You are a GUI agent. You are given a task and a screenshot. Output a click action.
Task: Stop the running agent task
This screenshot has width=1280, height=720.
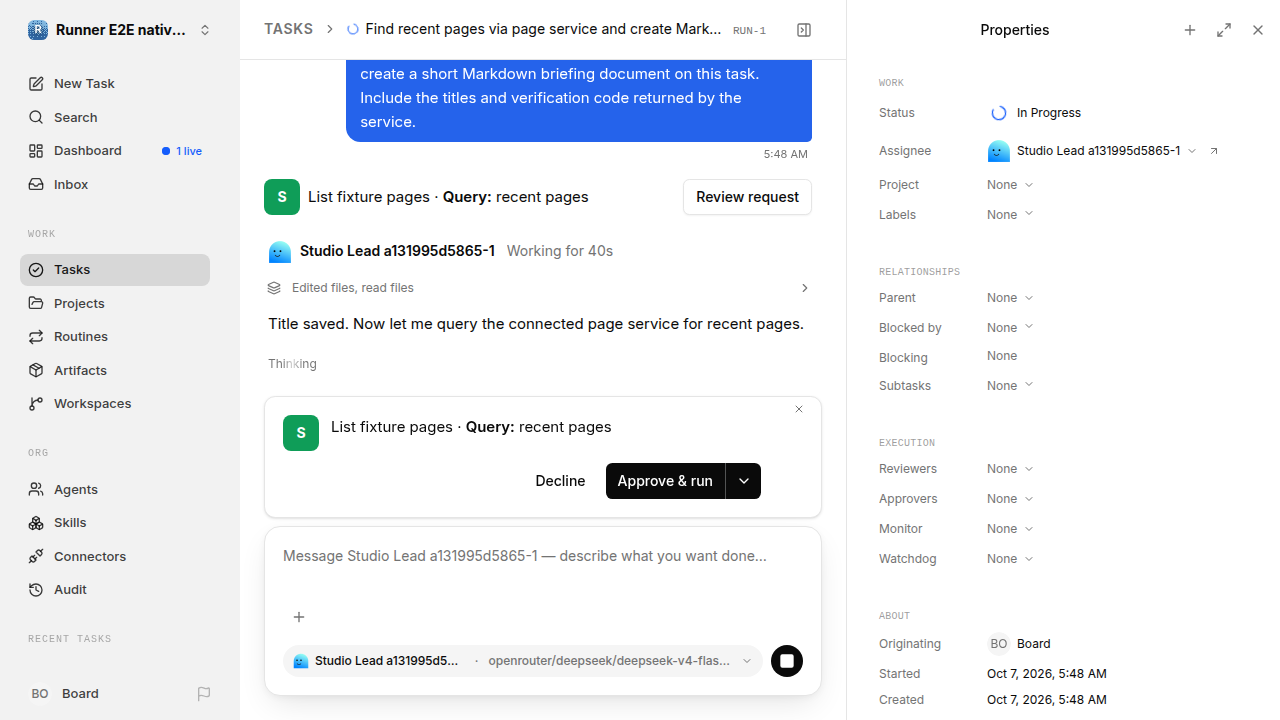tap(787, 661)
